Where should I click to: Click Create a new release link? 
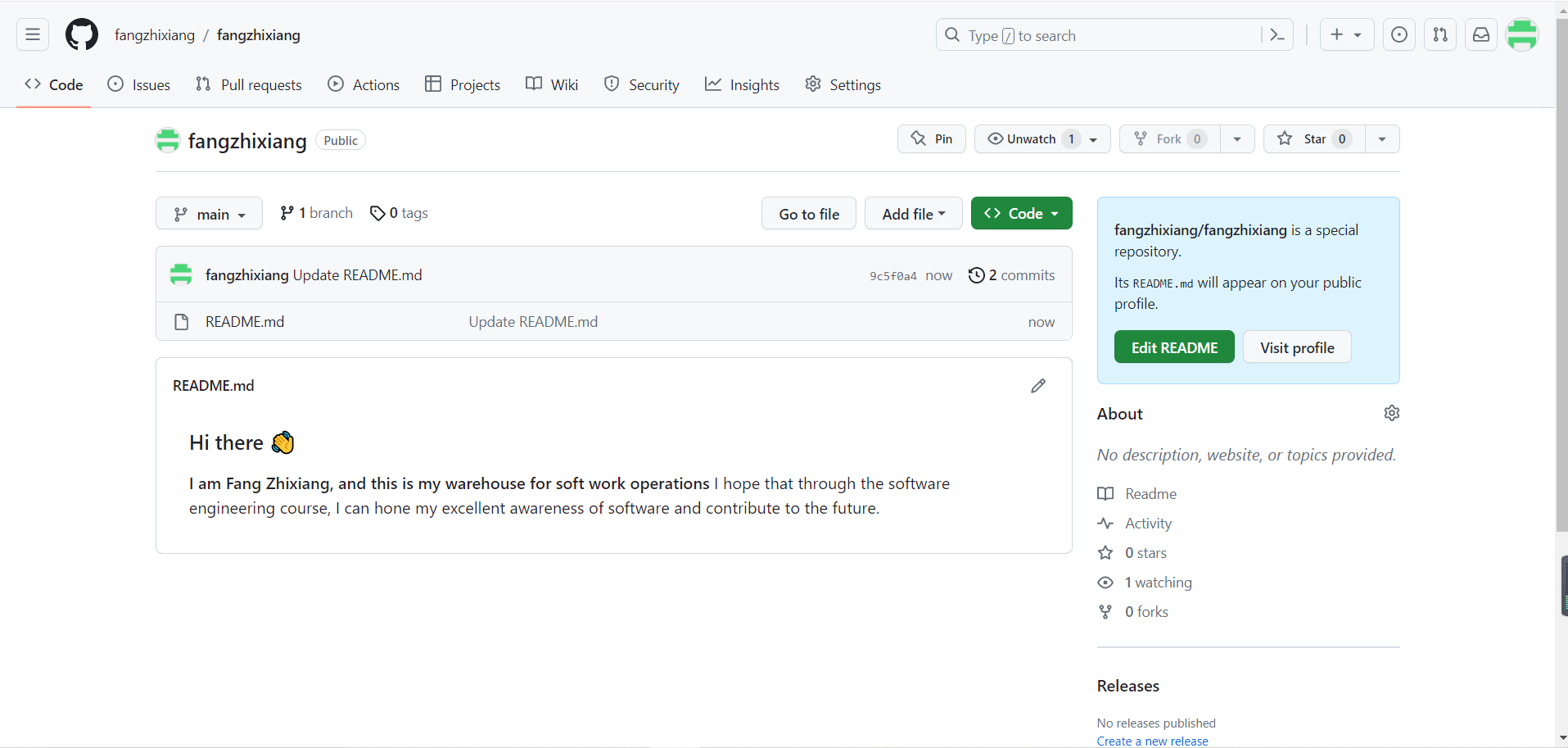pos(1152,741)
